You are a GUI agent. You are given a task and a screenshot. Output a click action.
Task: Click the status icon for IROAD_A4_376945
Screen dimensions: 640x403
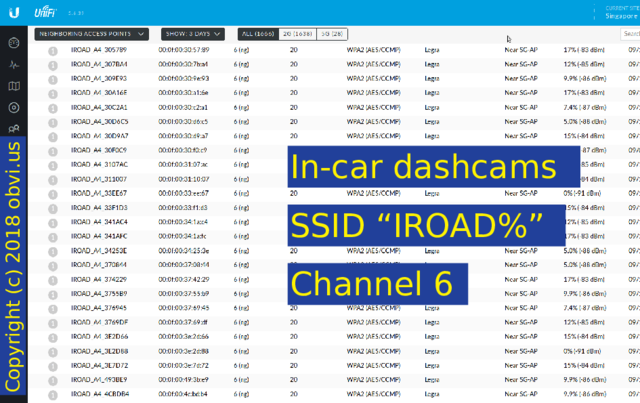click(53, 309)
